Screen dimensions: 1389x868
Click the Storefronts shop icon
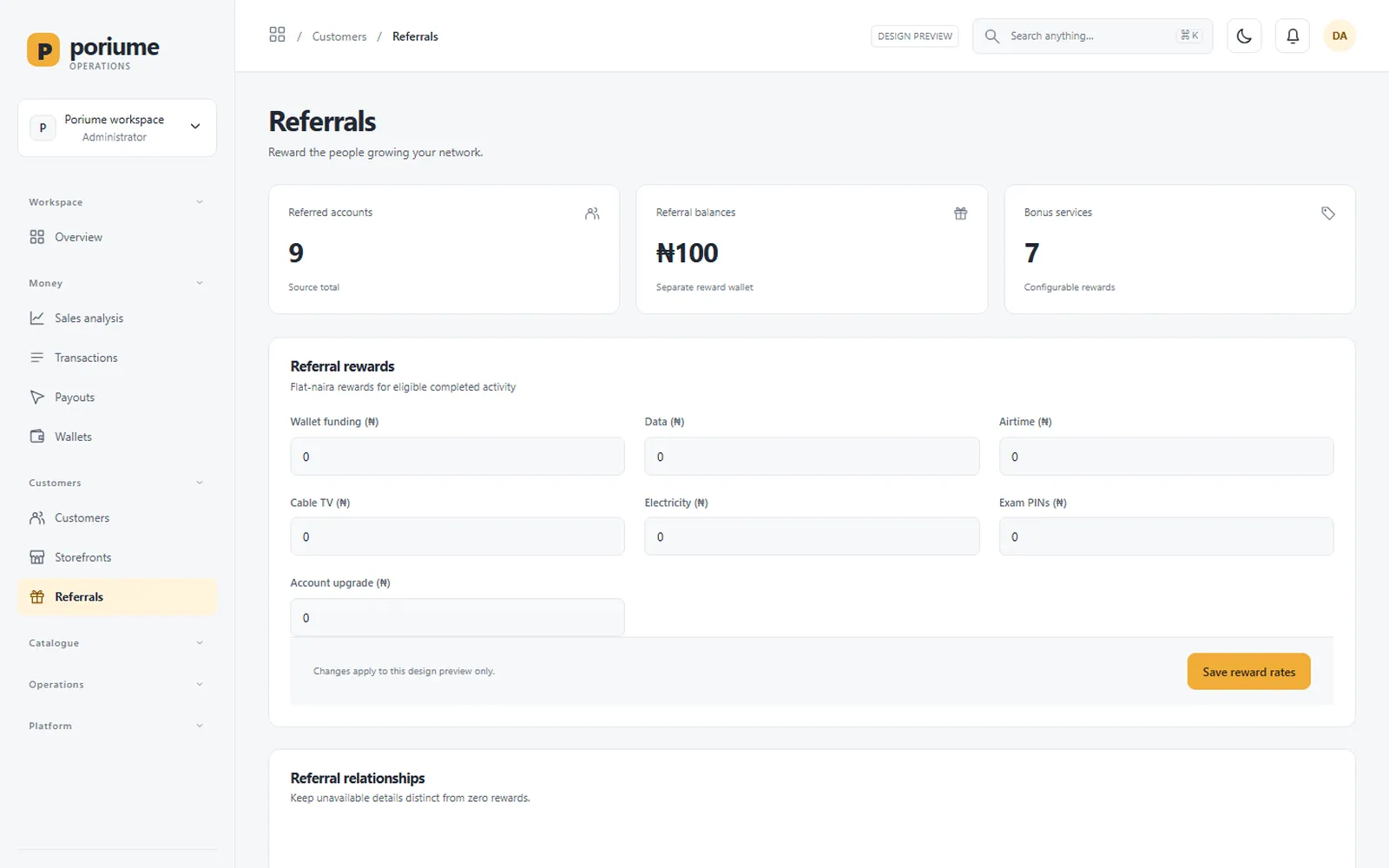[36, 557]
